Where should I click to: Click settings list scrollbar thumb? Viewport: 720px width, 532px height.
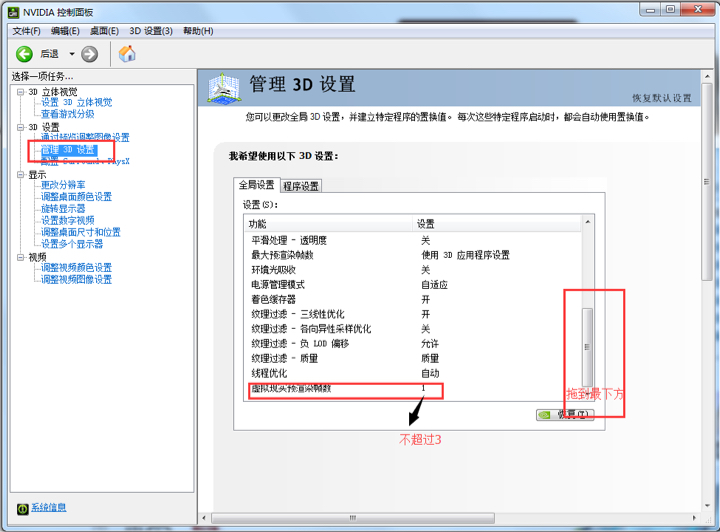click(x=587, y=347)
